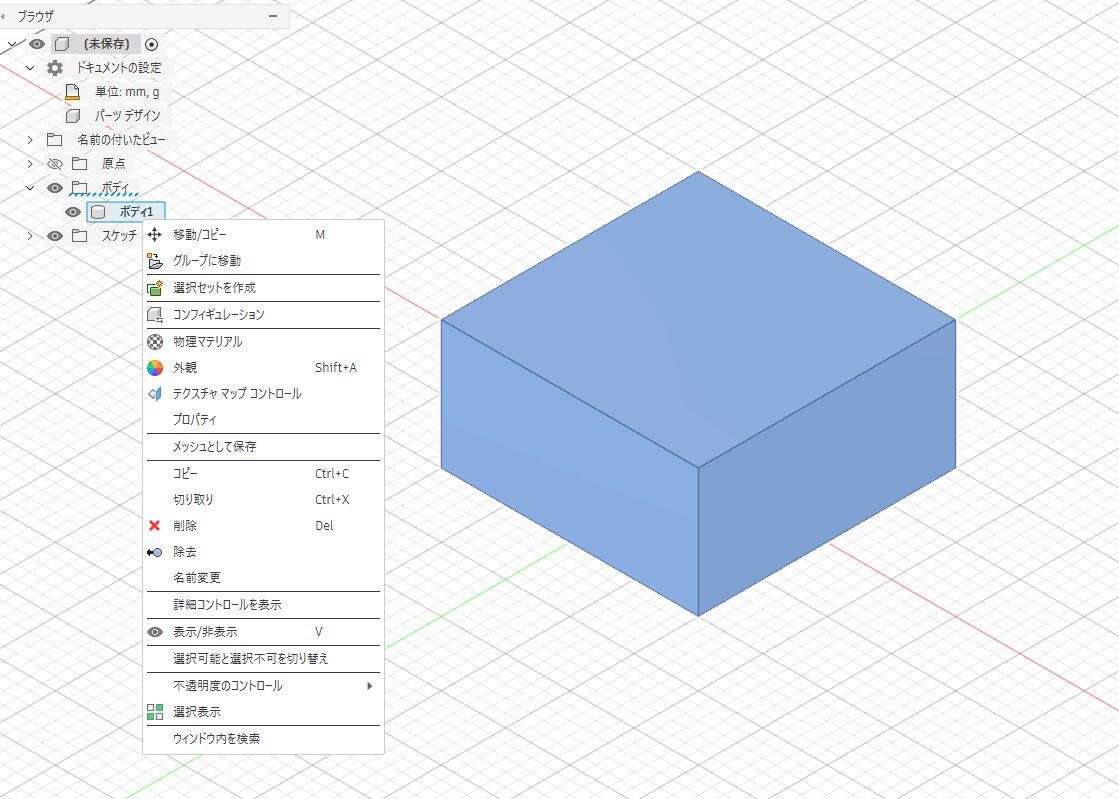Toggle the スケッチ folder visibility eye
This screenshot has width=1119, height=799.
point(55,236)
